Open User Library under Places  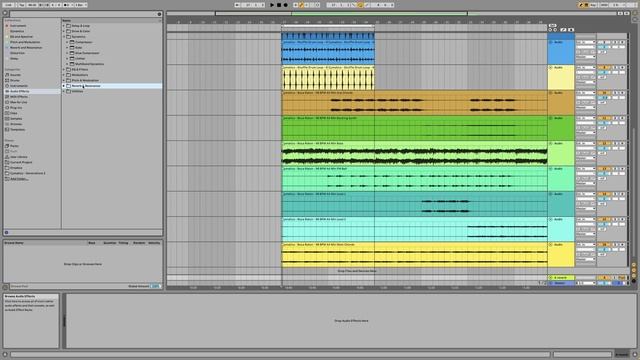(18, 157)
